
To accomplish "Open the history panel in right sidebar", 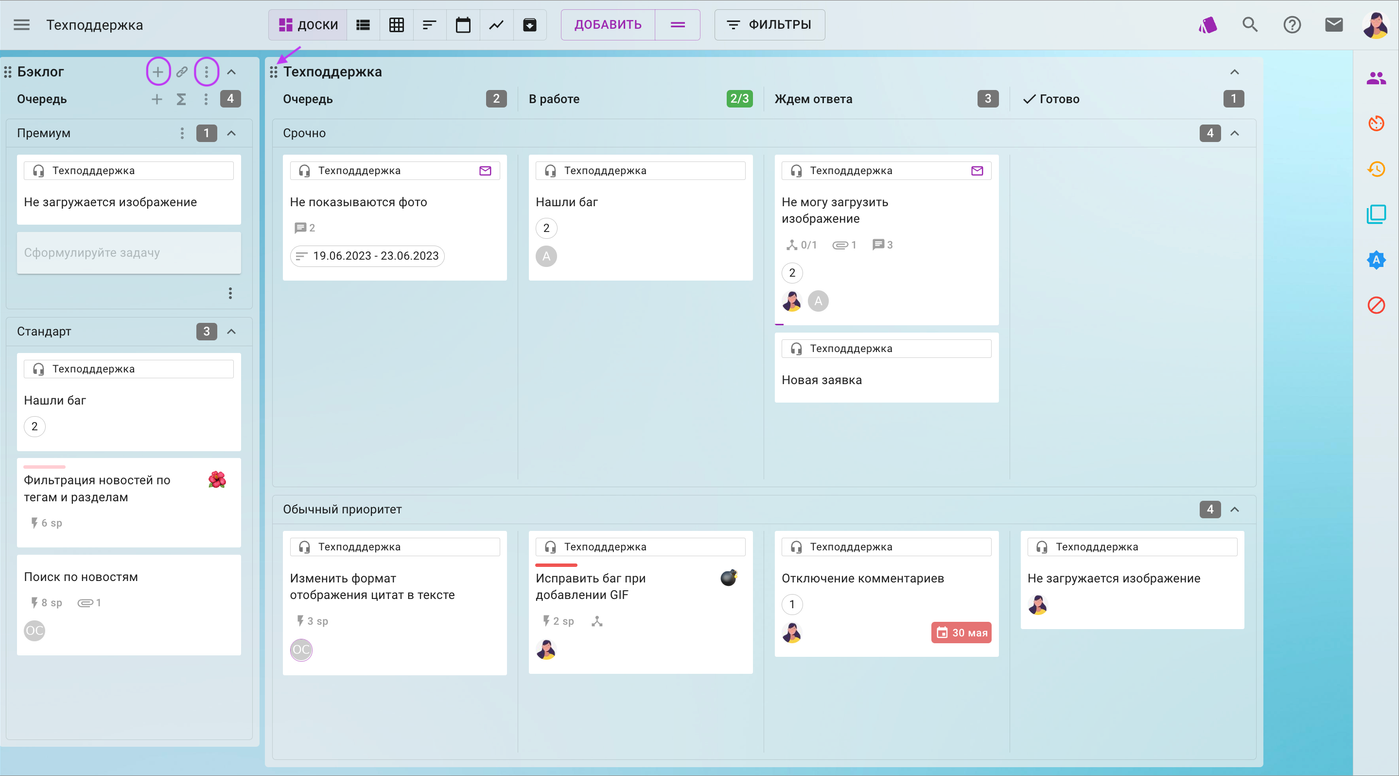I will [x=1376, y=170].
